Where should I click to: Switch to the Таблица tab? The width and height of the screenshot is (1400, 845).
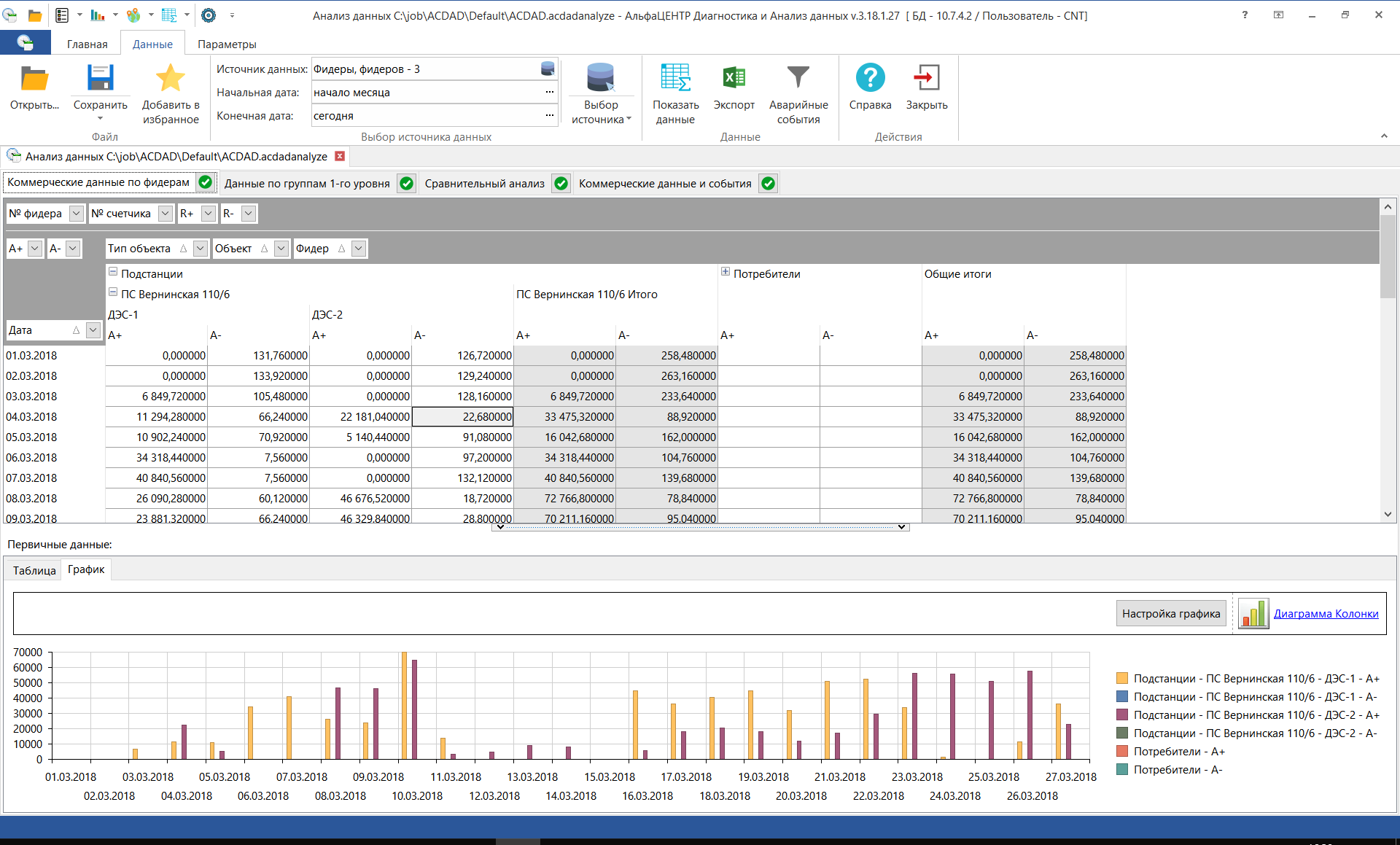[x=34, y=570]
